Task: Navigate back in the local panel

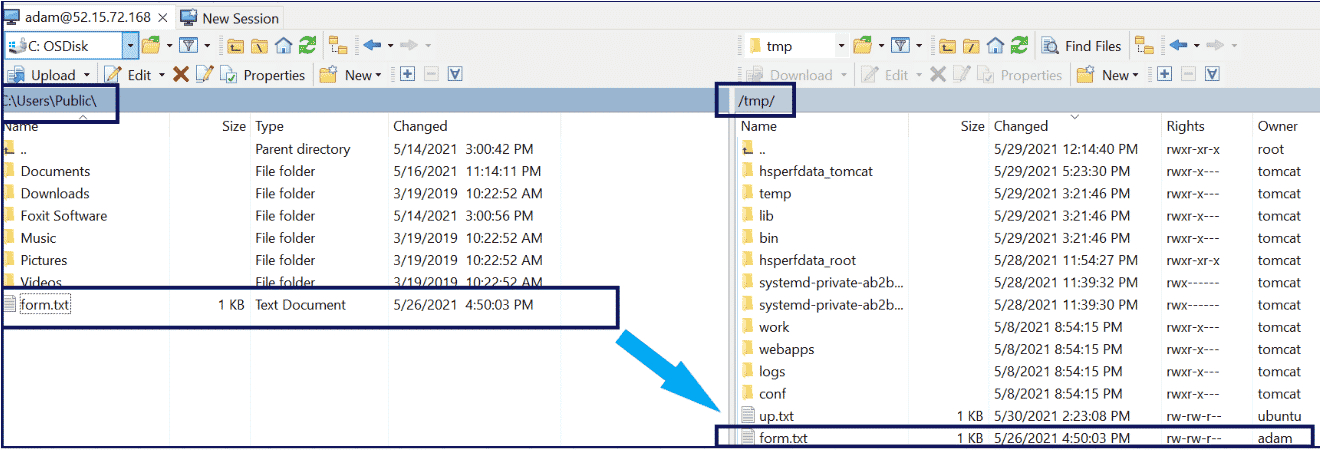Action: point(372,46)
